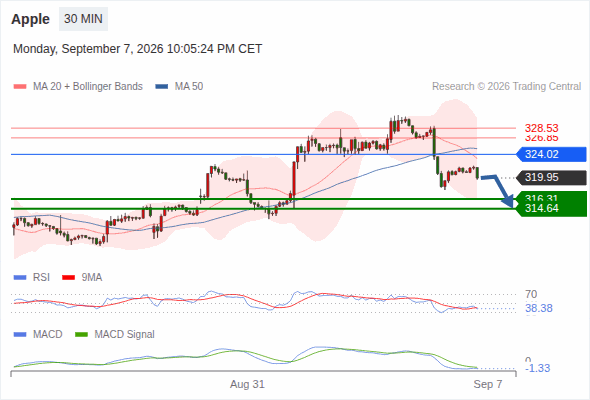Viewport: 590px width, 400px height.
Task: Click the chart timestamp date text
Action: coord(137,49)
